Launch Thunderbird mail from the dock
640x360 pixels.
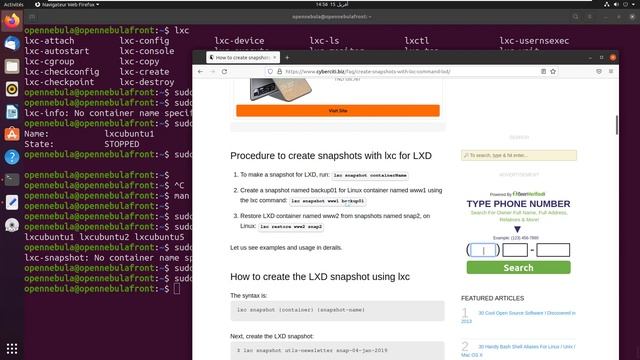coord(12,43)
